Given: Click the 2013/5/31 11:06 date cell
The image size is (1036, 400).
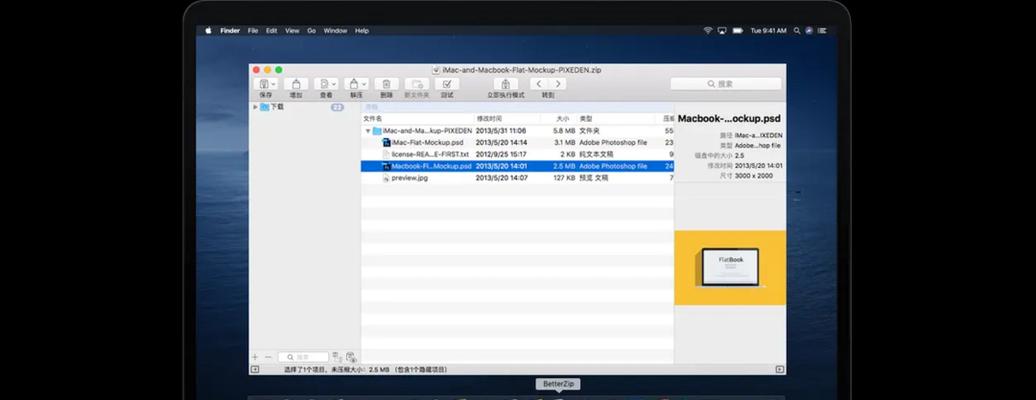Looking at the screenshot, I should (501, 131).
